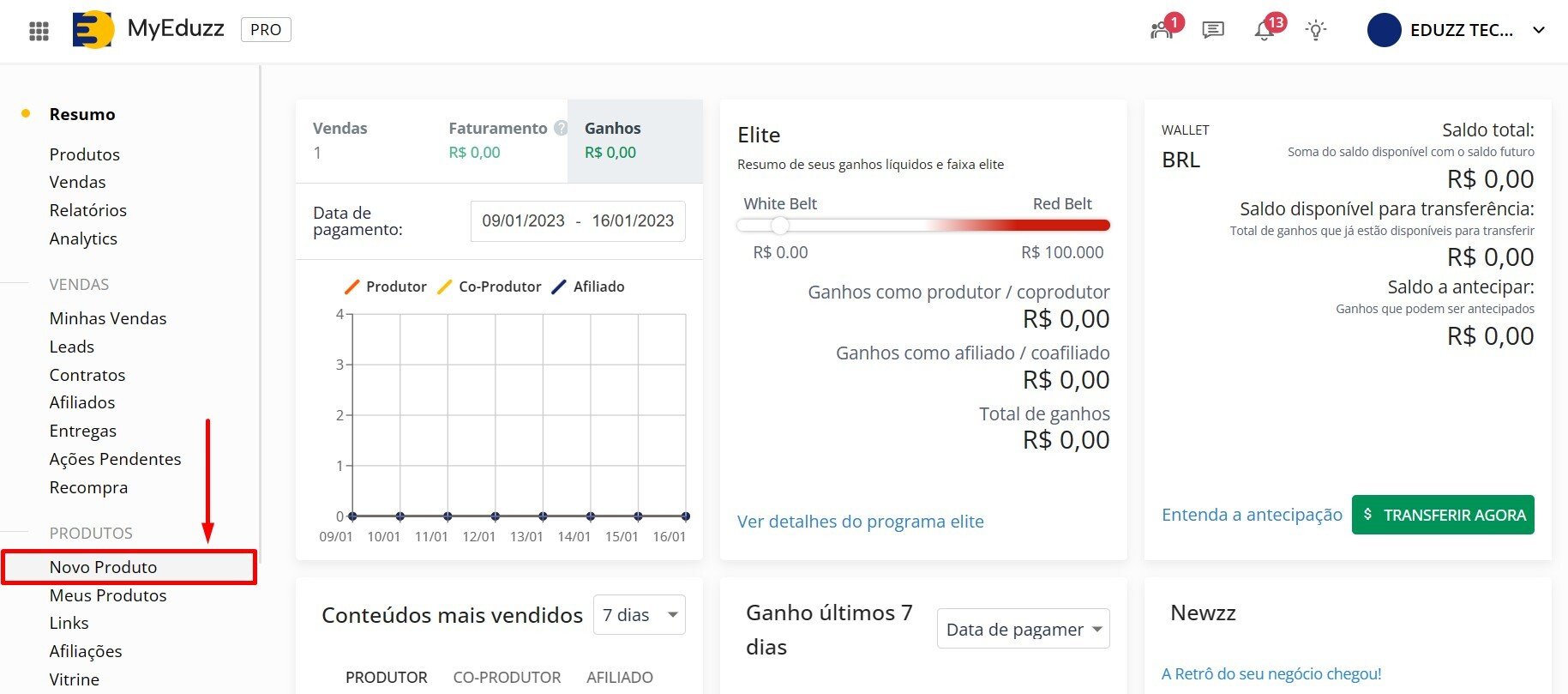Expand the EDUZZ TEC account dropdown arrow
The image size is (1568, 694).
pos(1539,30)
